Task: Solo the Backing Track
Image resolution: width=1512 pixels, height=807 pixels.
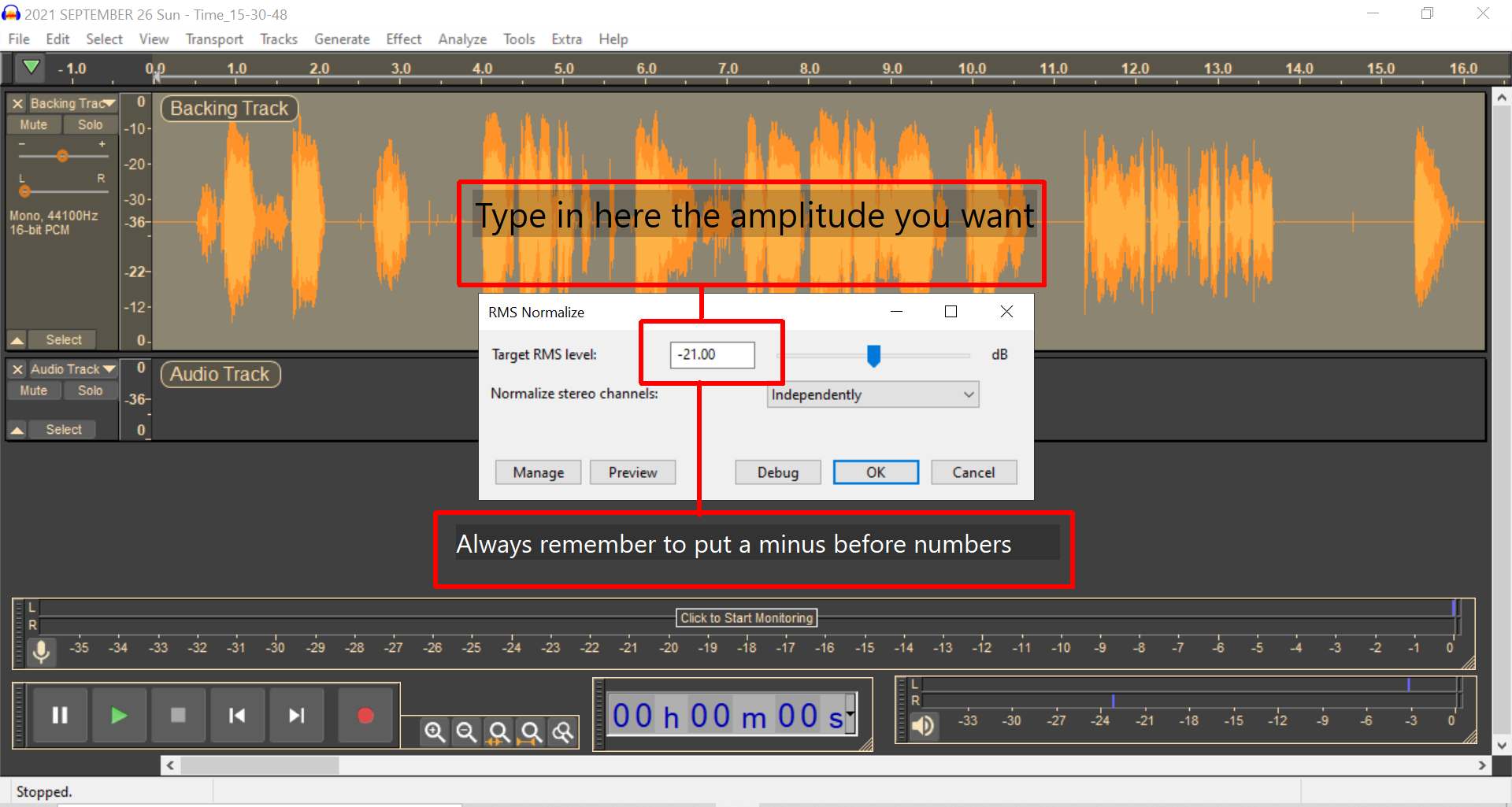Action: [x=90, y=124]
